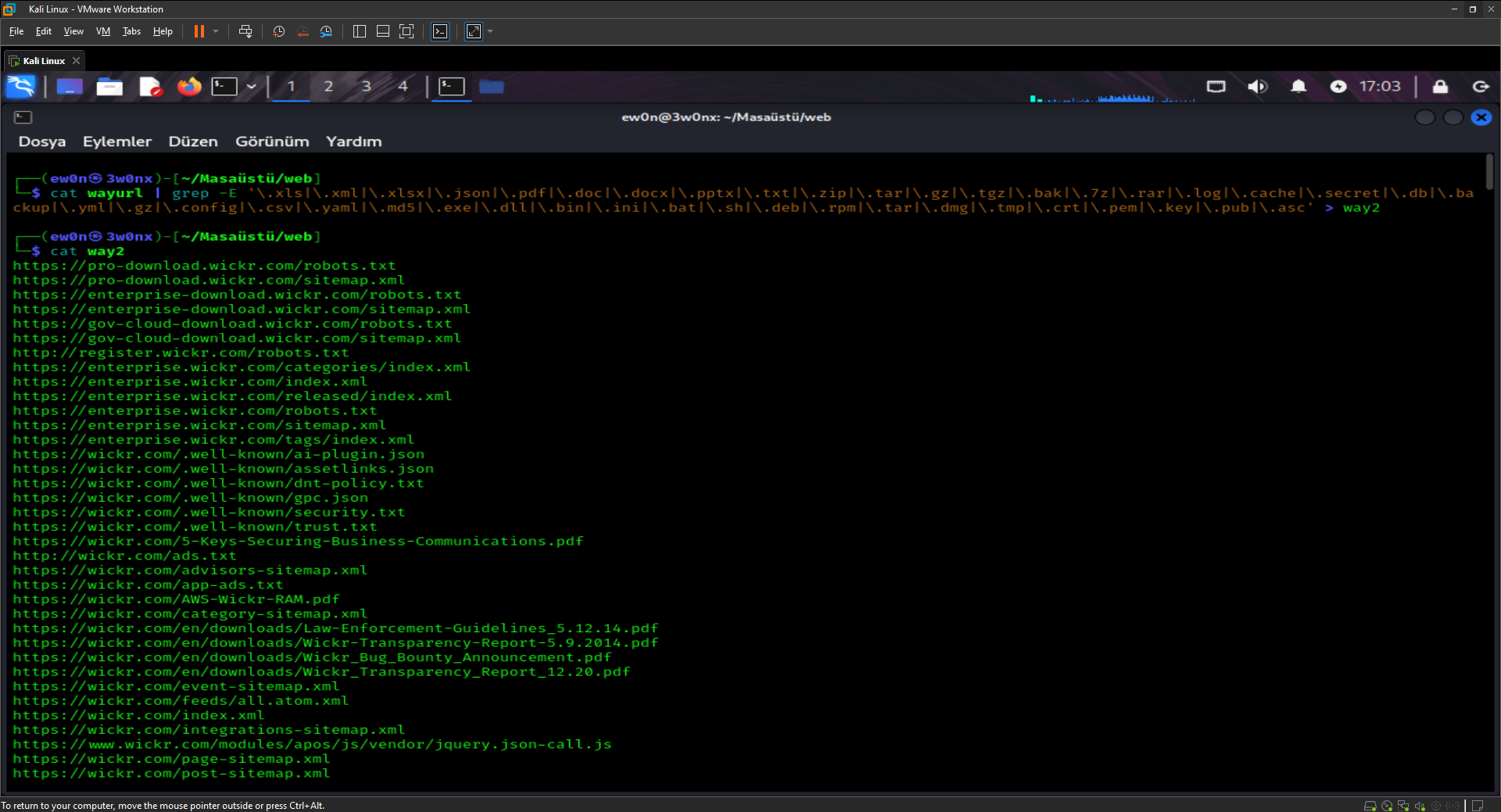Switch to the running terminal task button

click(452, 86)
